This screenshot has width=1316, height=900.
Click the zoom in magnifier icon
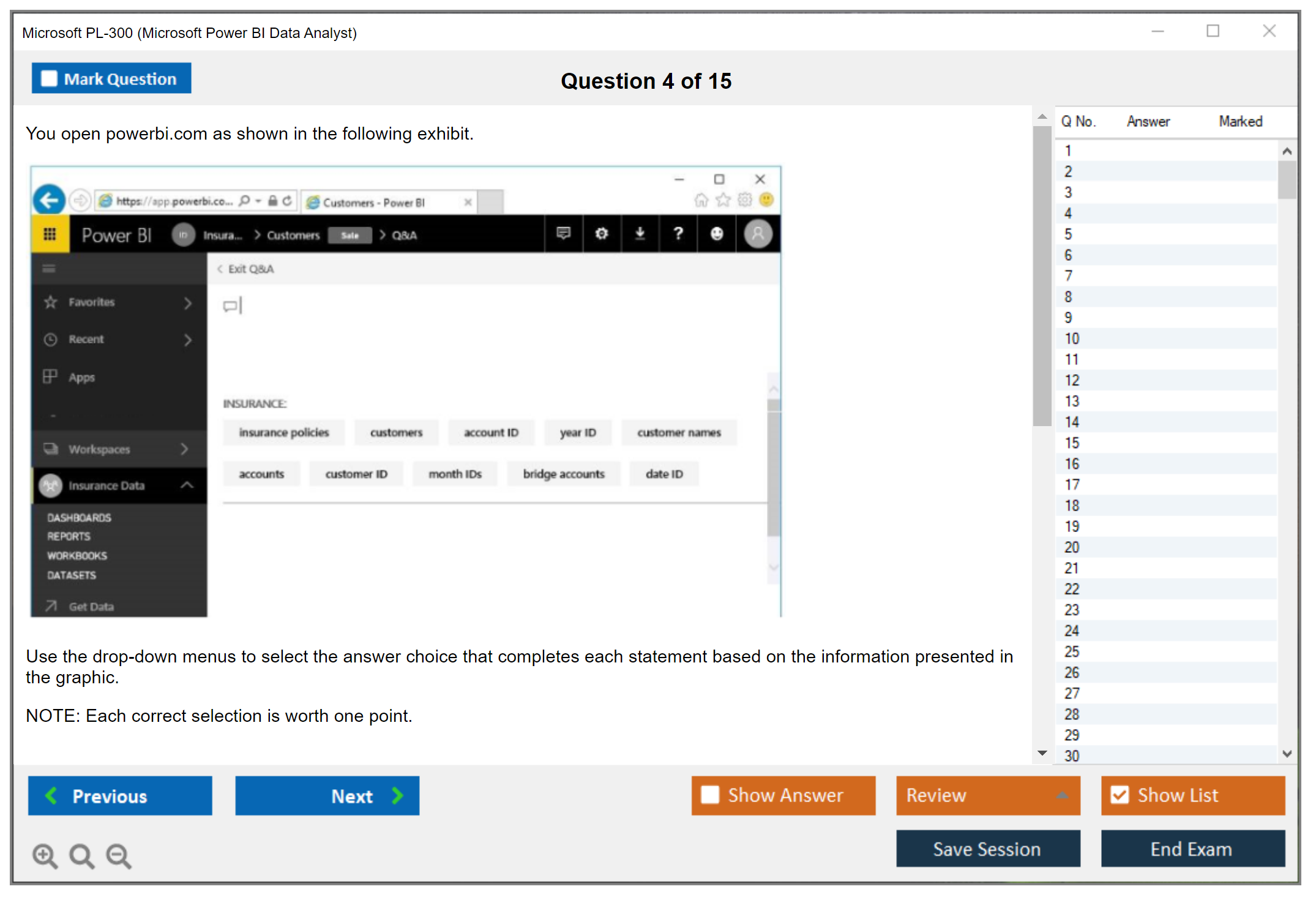(x=45, y=855)
